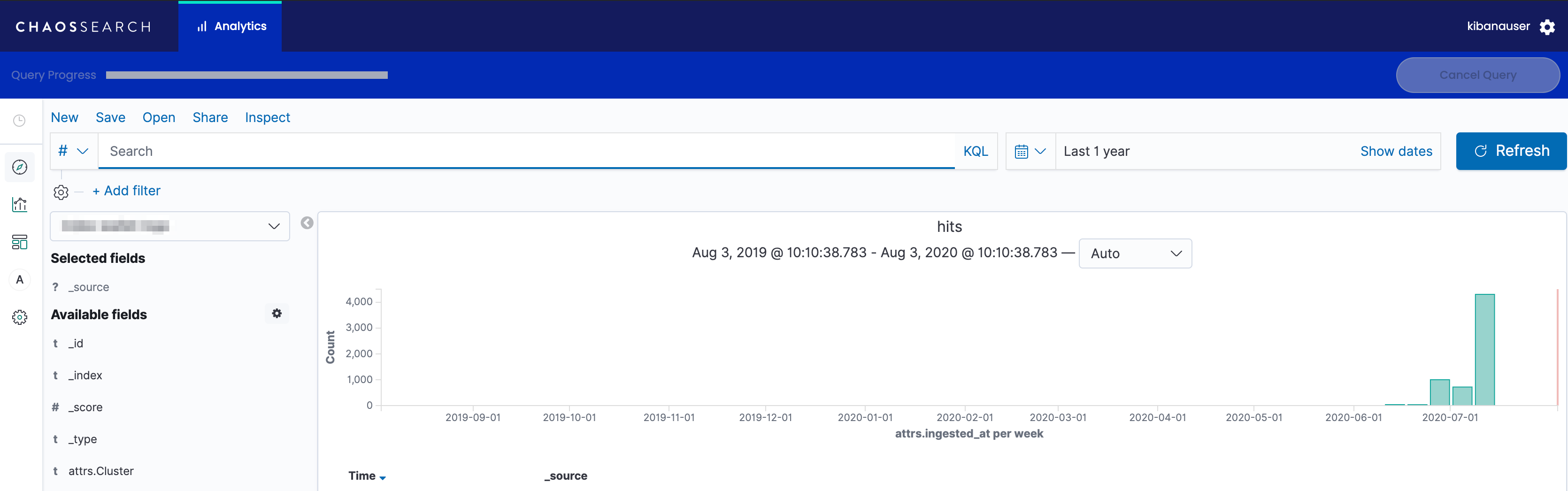
Task: Open the Discover compass icon in sidebar
Action: (x=19, y=167)
